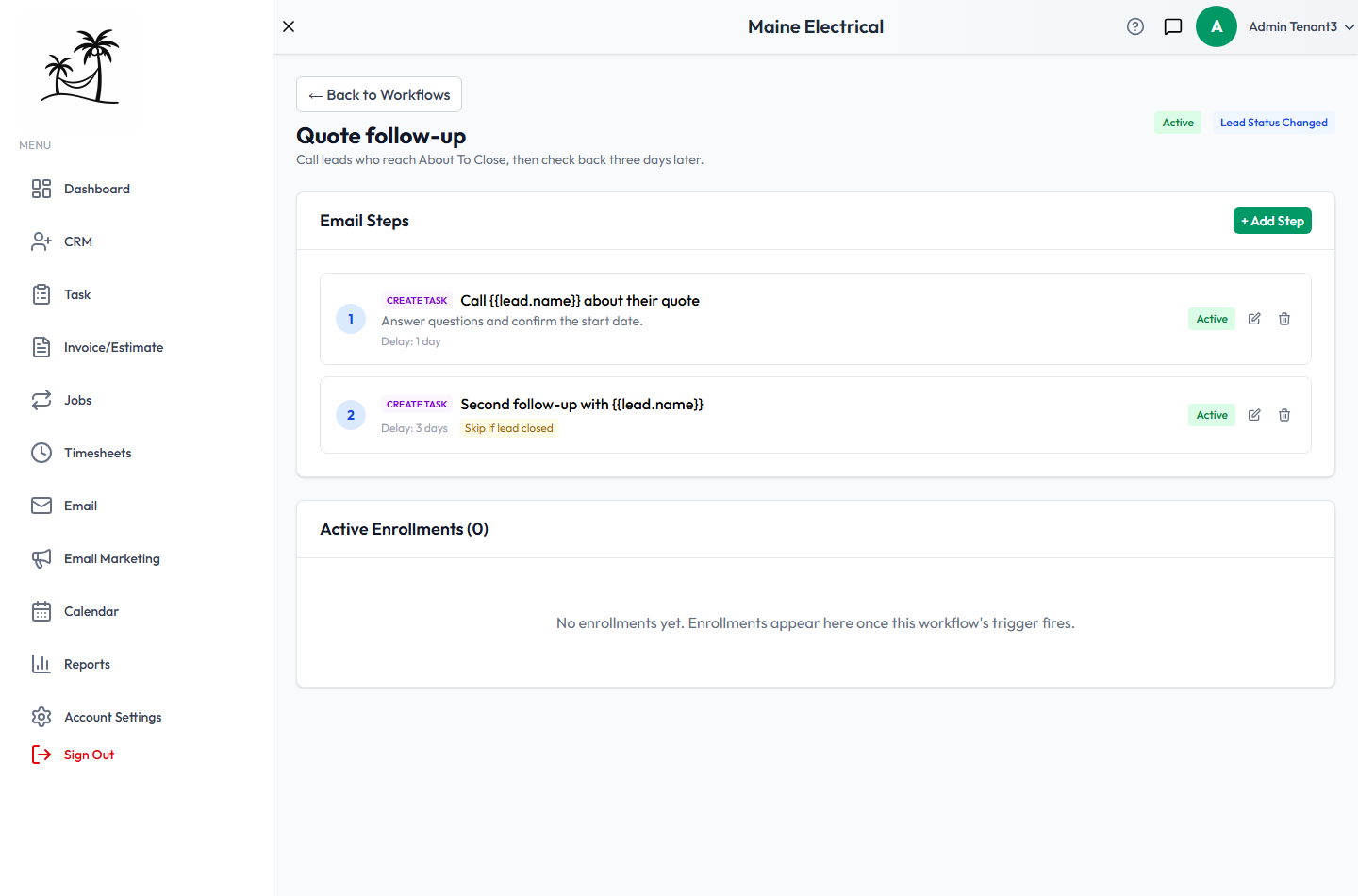This screenshot has height=896, width=1358.
Task: Click the Dashboard grid icon
Action: click(41, 189)
